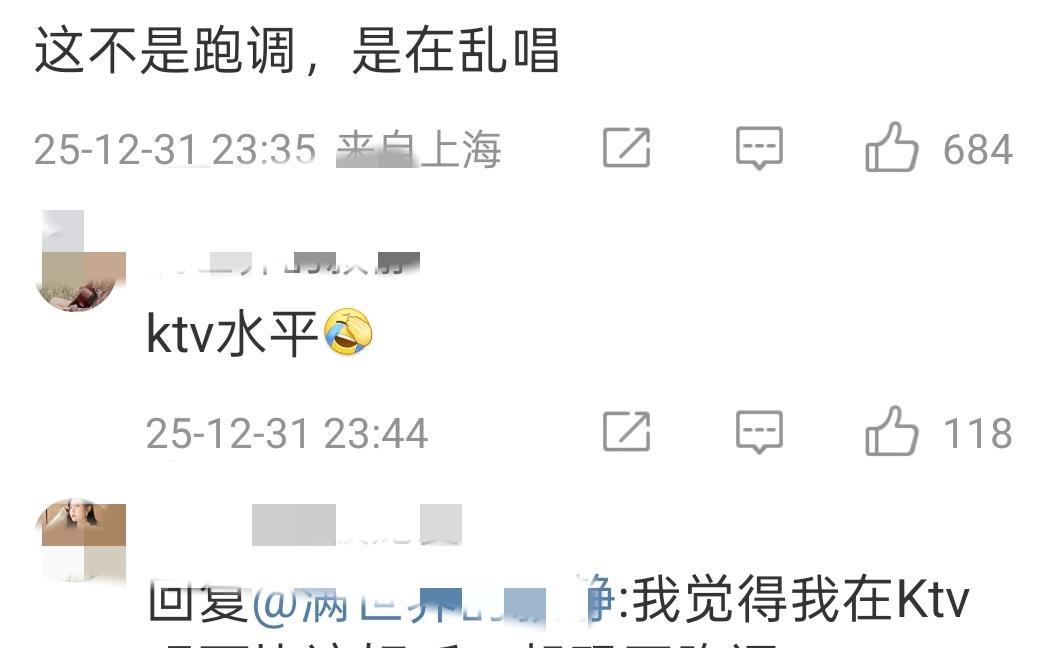Click timestamp 25-12-31 23:44

tap(287, 432)
